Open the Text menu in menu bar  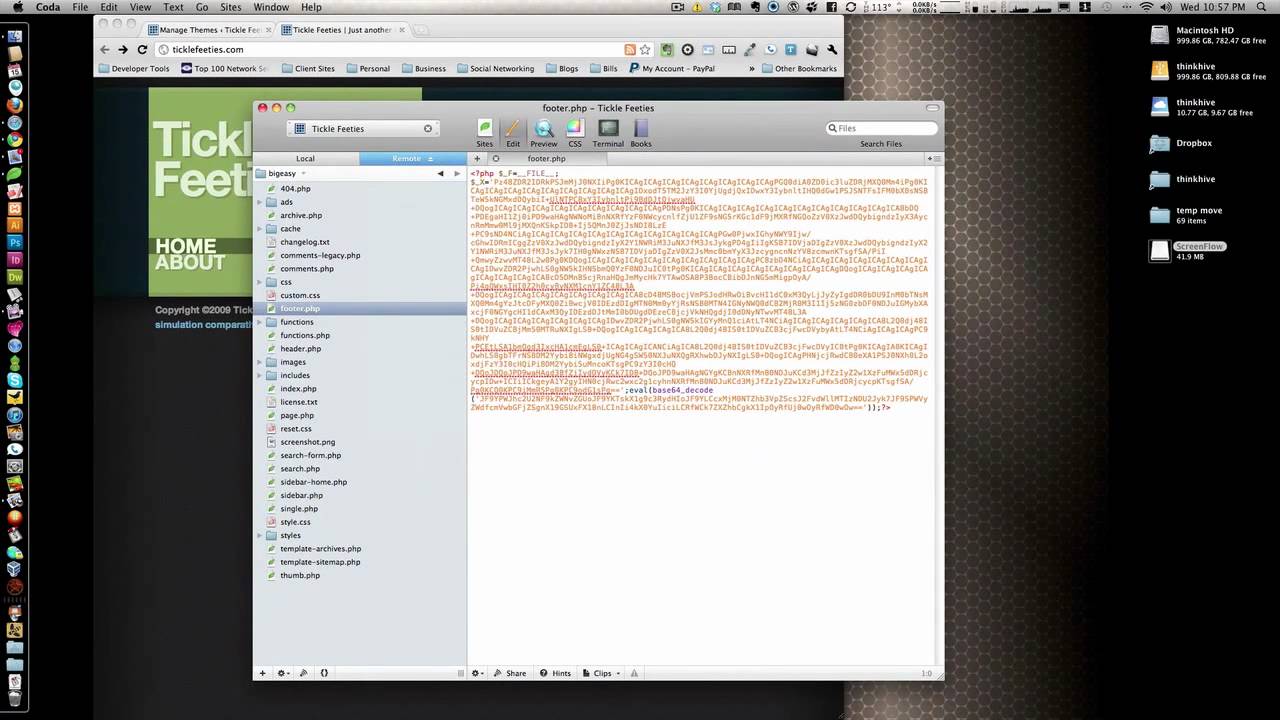coord(173,7)
